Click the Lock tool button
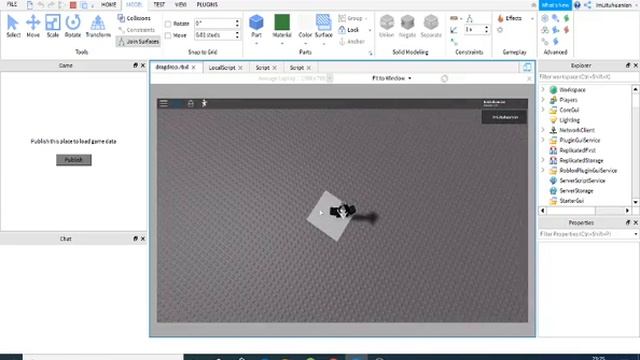This screenshot has height=360, width=640. pyautogui.click(x=349, y=30)
